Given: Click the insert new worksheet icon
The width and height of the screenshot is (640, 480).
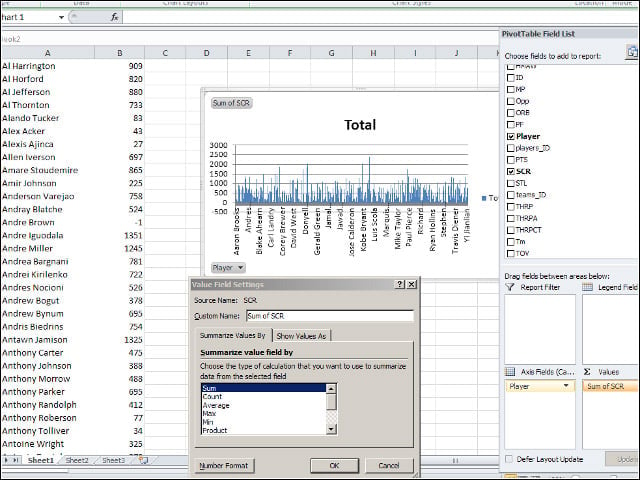Looking at the screenshot, I should (143, 460).
